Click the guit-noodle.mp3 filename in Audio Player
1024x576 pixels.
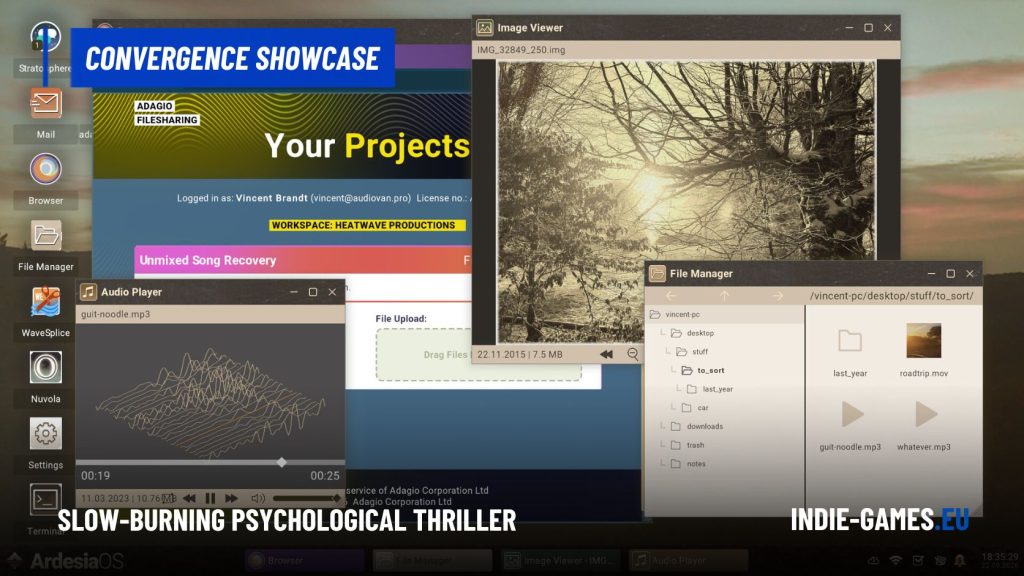click(116, 314)
